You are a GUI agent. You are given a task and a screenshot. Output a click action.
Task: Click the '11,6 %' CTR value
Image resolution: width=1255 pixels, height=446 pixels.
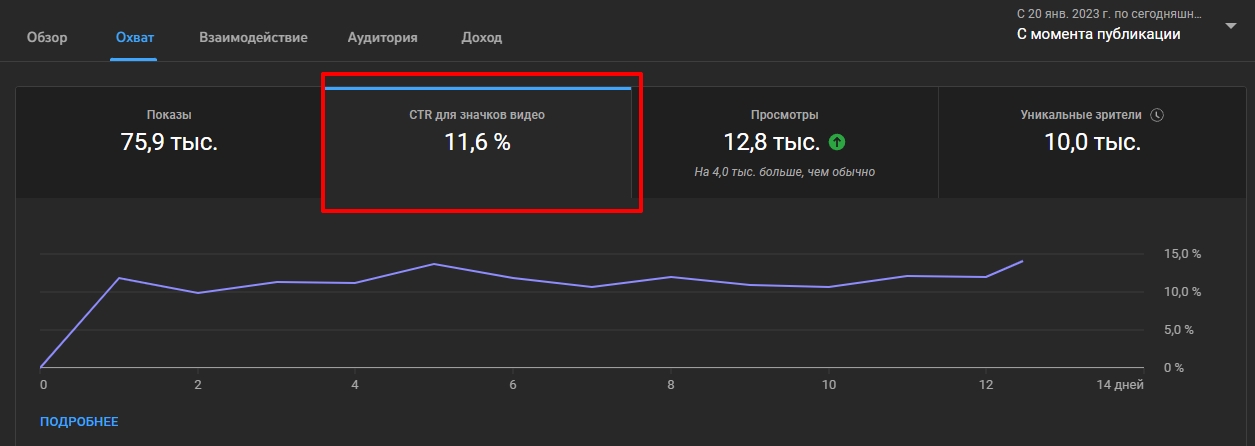pyautogui.click(x=477, y=142)
